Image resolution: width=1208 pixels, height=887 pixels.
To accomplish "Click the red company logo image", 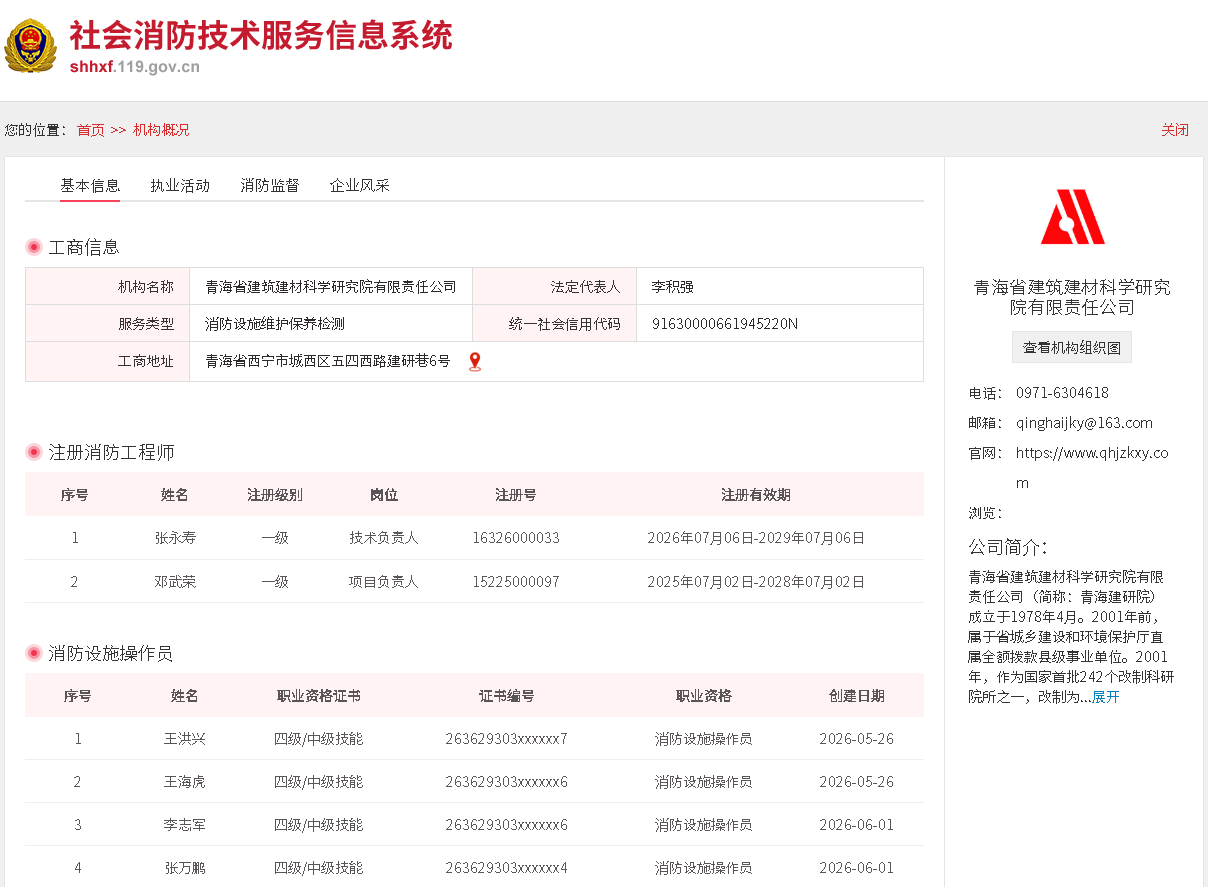I will (1072, 216).
